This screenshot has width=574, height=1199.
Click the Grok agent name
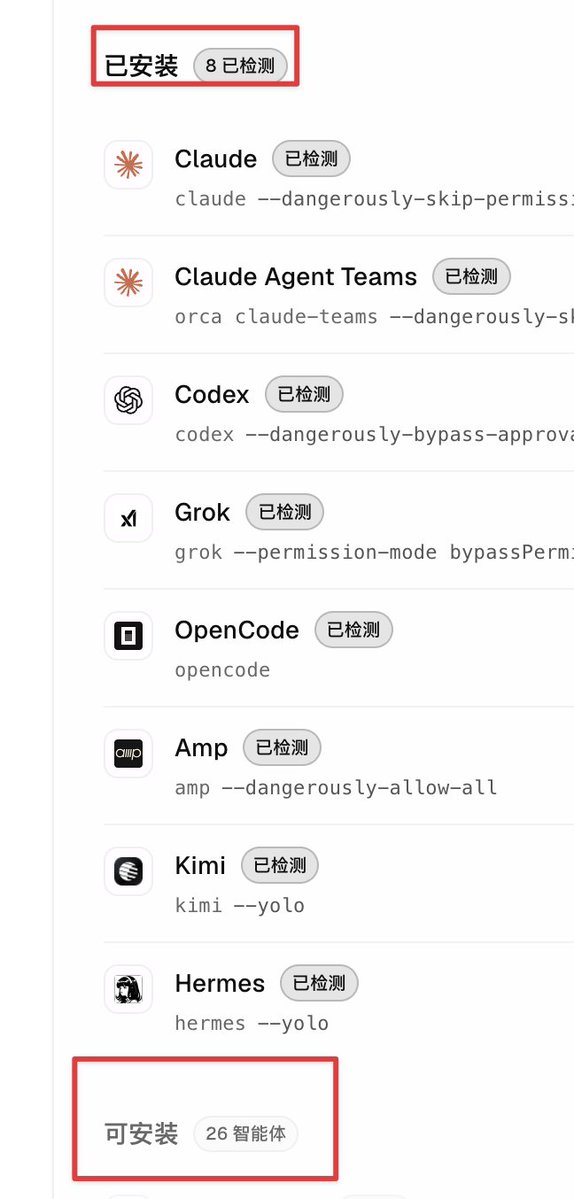click(x=203, y=512)
